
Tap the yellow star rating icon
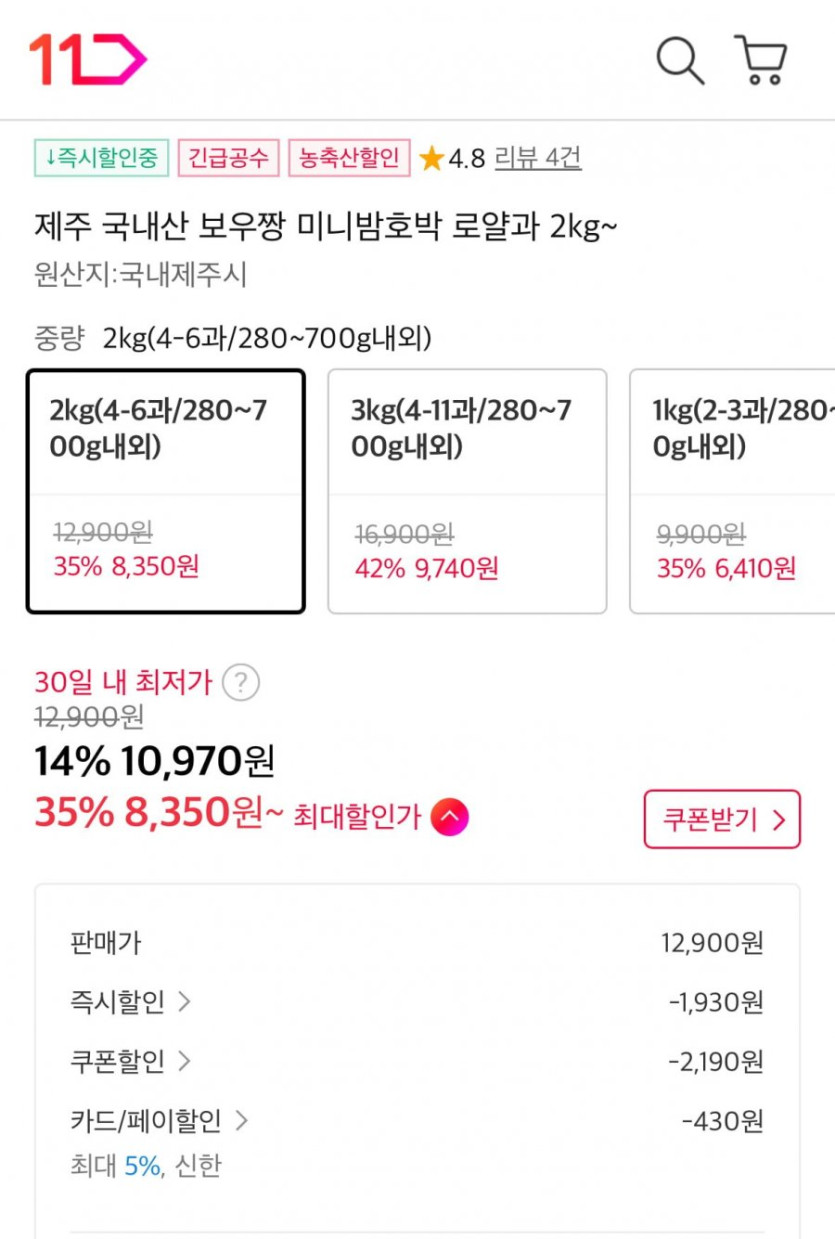click(431, 158)
